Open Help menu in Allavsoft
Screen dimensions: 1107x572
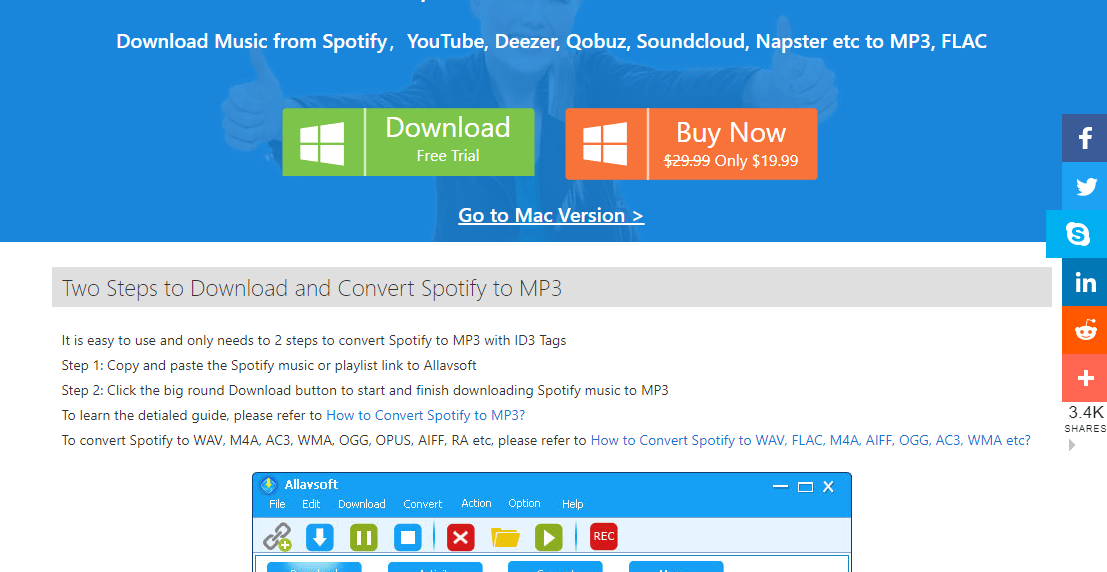(x=573, y=504)
